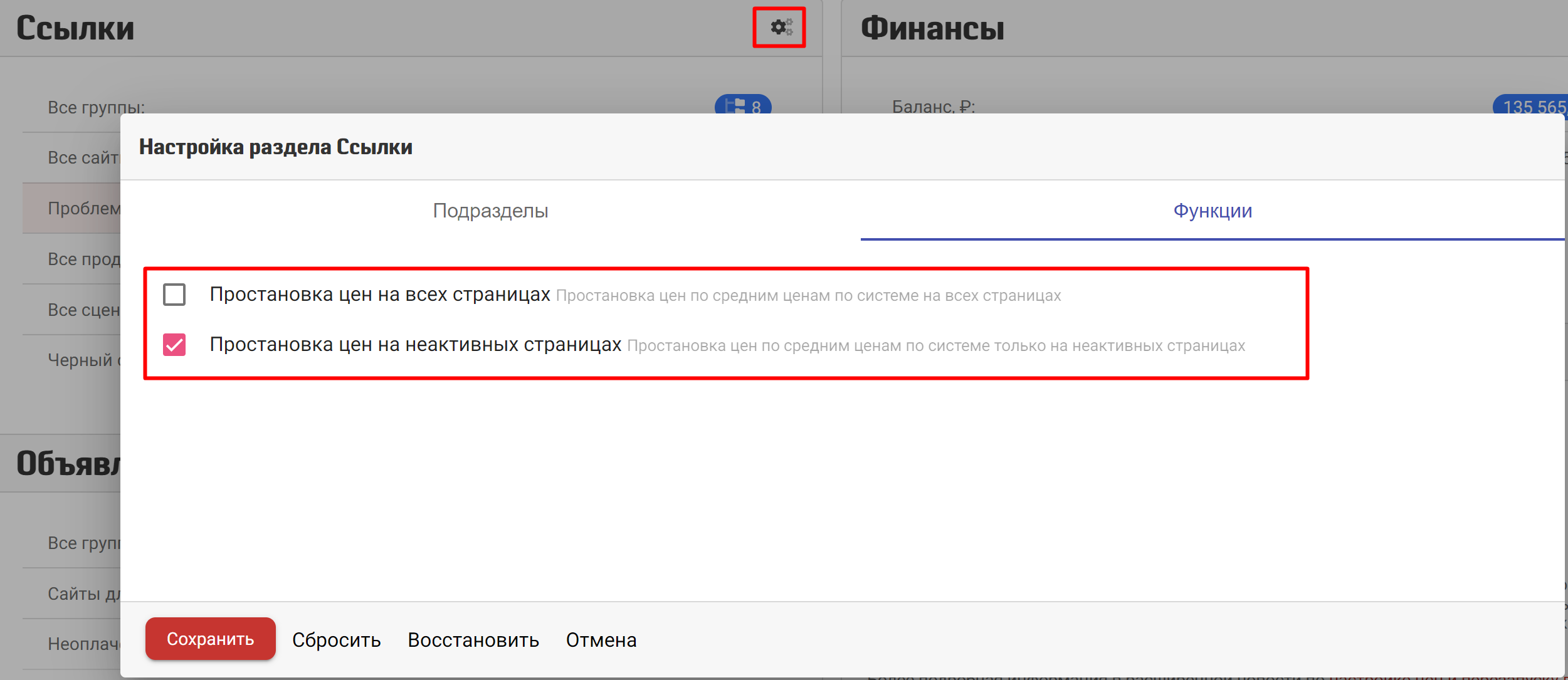
Task: Click the Финансы panel heading
Action: click(x=932, y=28)
